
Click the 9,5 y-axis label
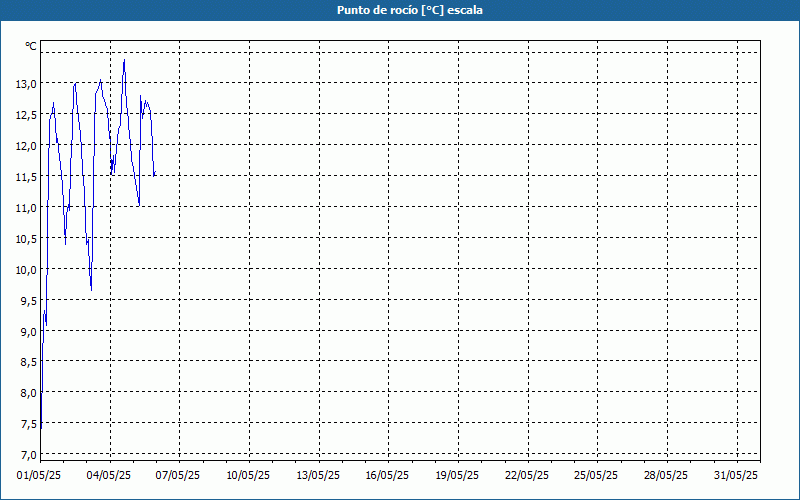[x=29, y=301]
